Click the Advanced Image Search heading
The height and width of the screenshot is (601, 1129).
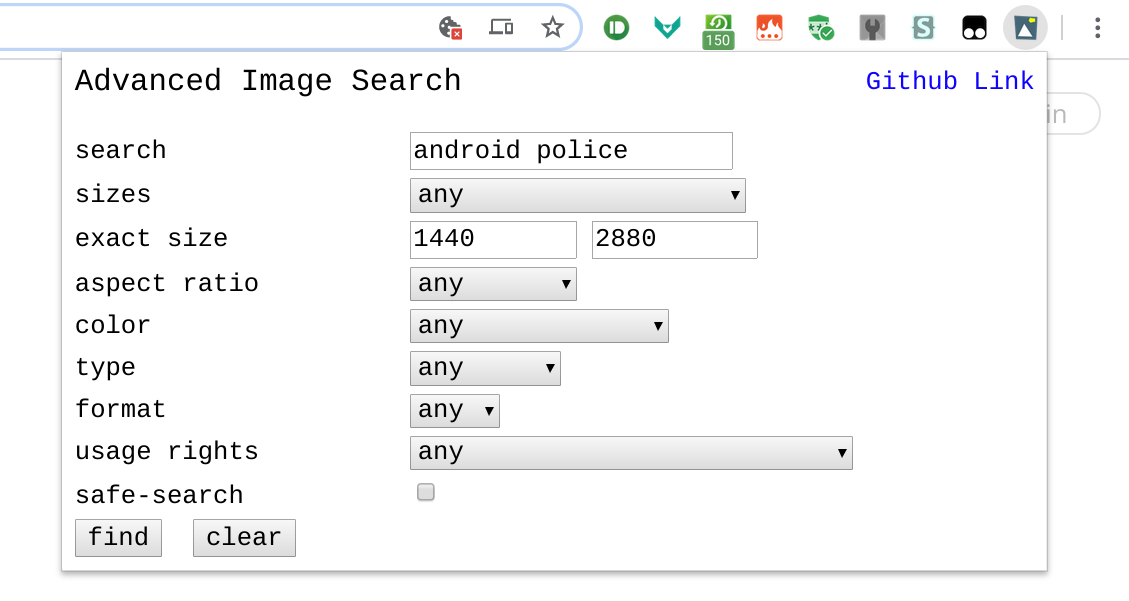click(268, 81)
